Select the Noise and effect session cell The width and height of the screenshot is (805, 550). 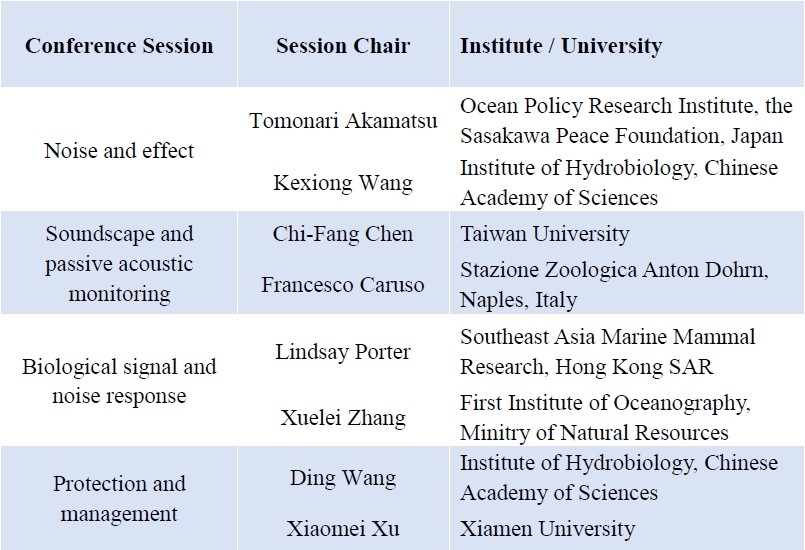(119, 151)
